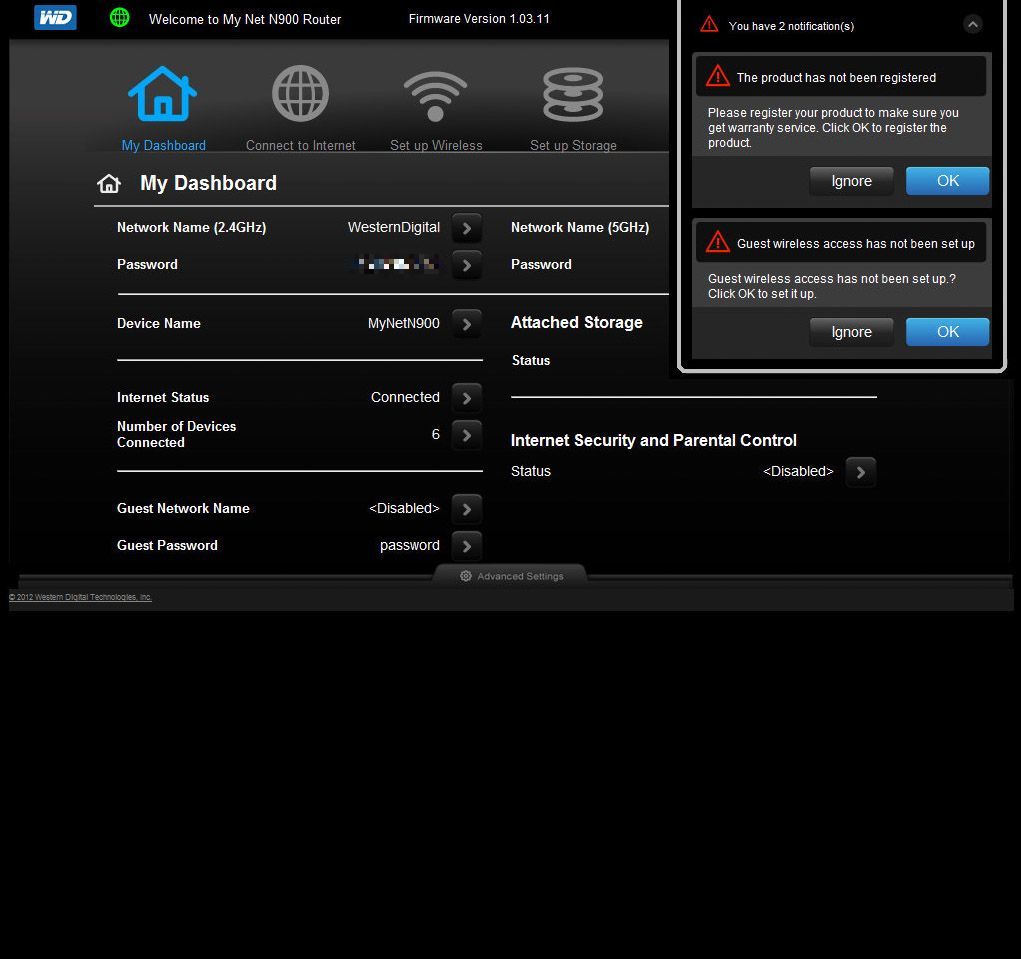The width and height of the screenshot is (1021, 959).
Task: Open My Dashboard house icon
Action: pos(163,94)
